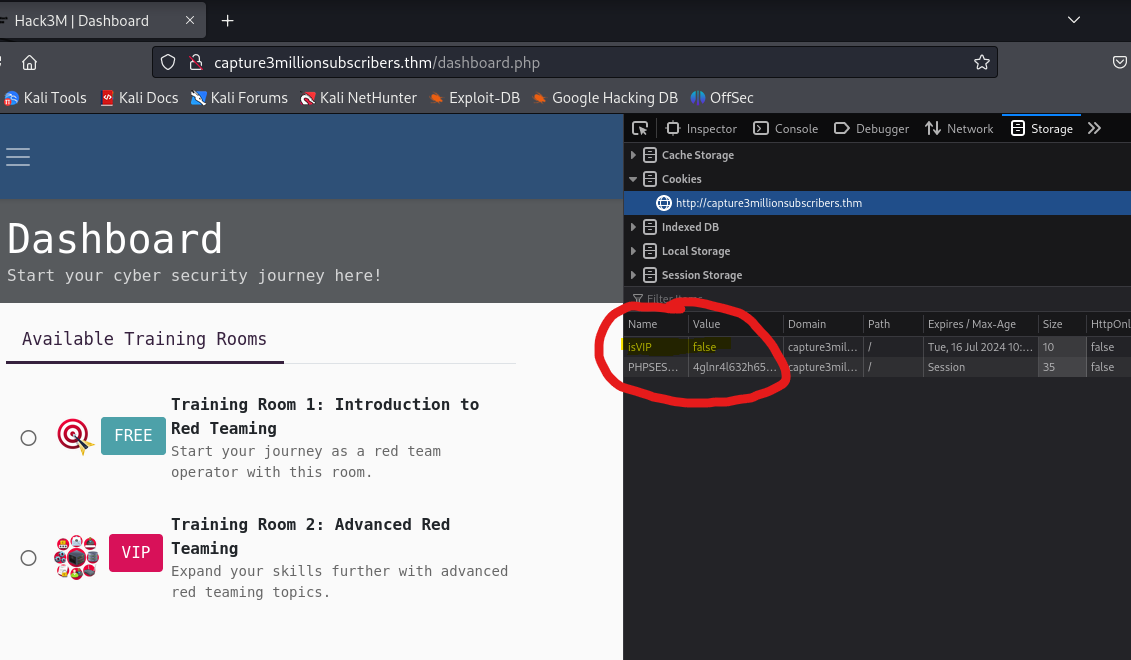Select the isVIP cookie row
Image resolution: width=1131 pixels, height=660 pixels.
click(660, 347)
